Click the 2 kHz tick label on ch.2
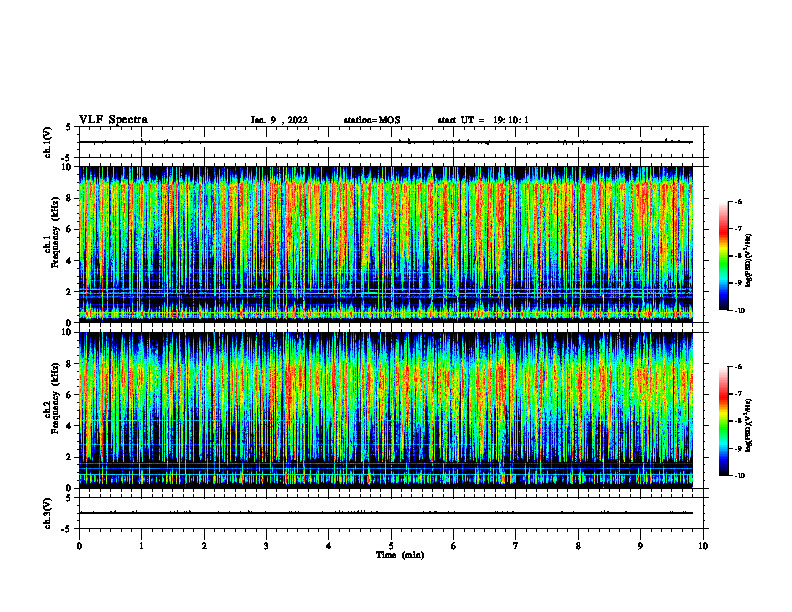 pyautogui.click(x=70, y=457)
